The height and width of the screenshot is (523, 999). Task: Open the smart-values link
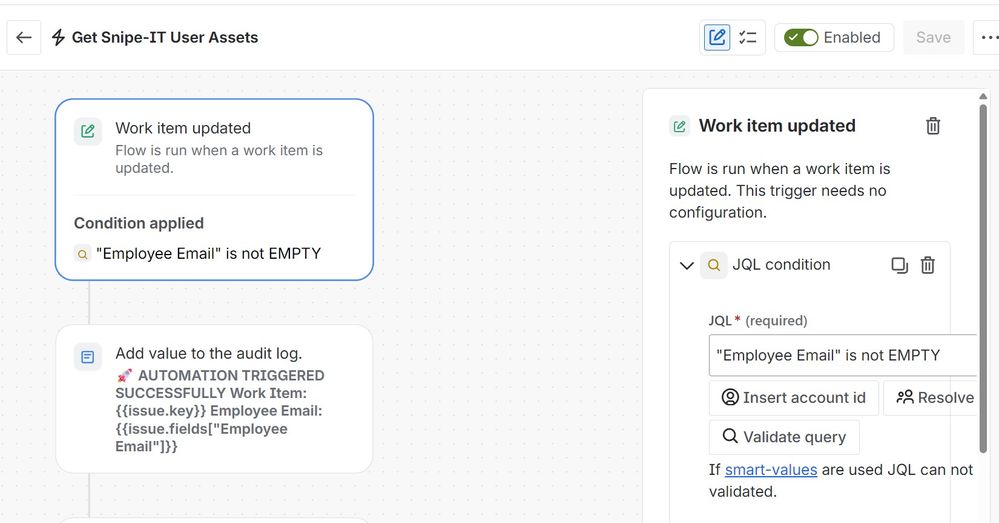coord(771,469)
